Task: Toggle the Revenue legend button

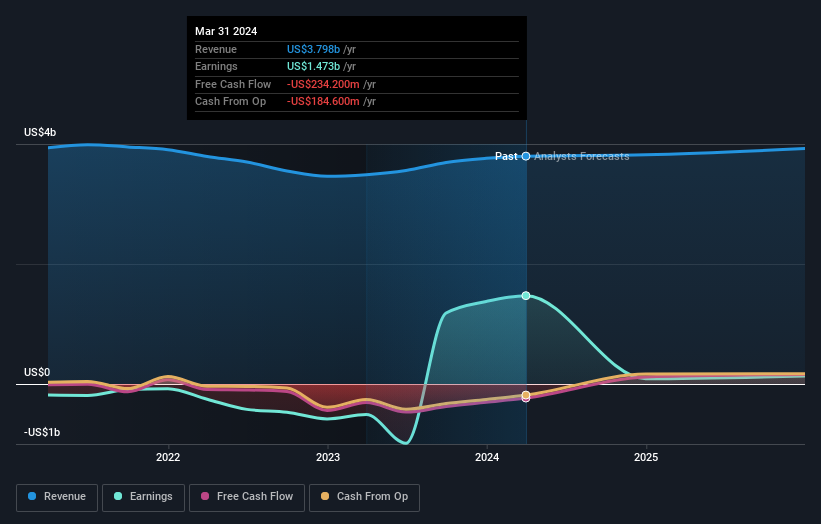Action: pos(57,497)
